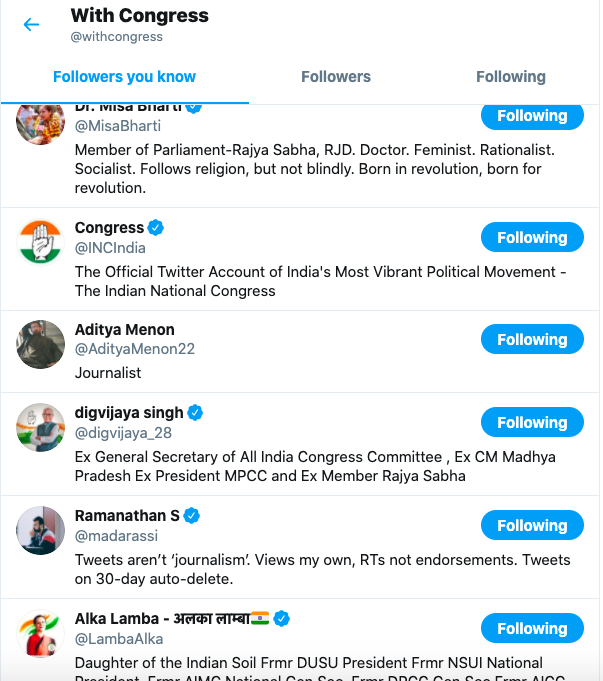Open Ramanathan S profile avatar
The height and width of the screenshot is (681, 603).
pos(40,530)
